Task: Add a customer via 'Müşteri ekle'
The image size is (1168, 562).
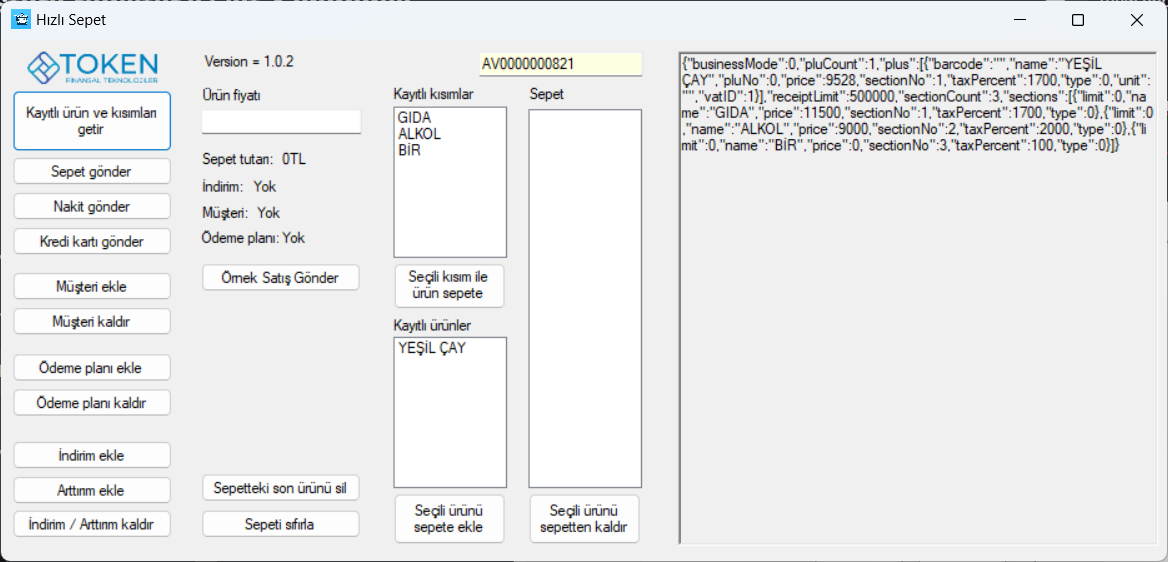Action: click(92, 287)
